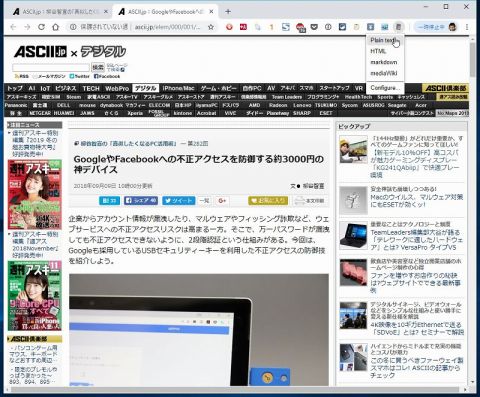The width and height of the screenshot is (480, 397).
Task: Open the browser home page icon
Action: pyautogui.click(x=56, y=27)
